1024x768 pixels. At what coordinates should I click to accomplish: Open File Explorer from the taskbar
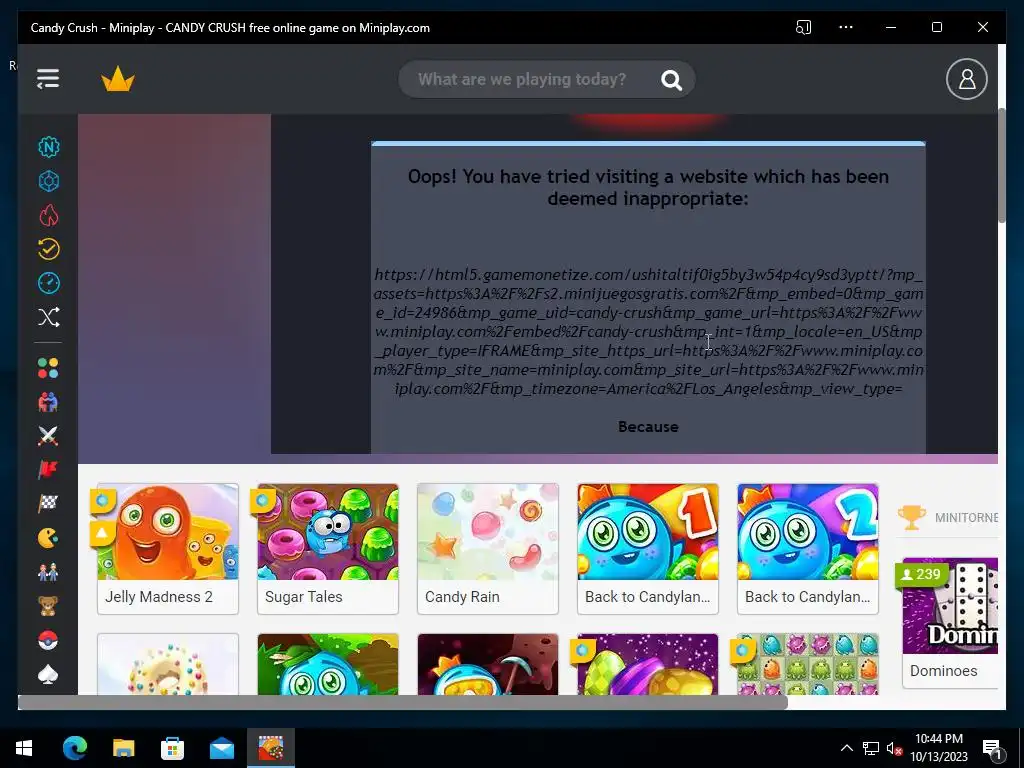pyautogui.click(x=123, y=748)
